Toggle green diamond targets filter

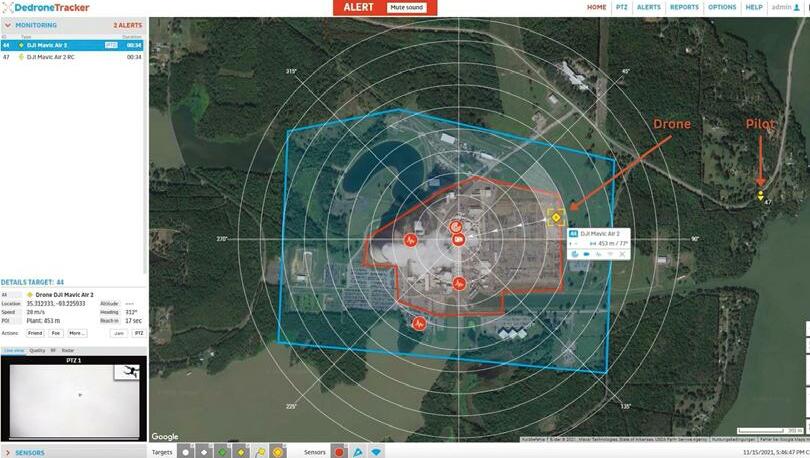(223, 452)
